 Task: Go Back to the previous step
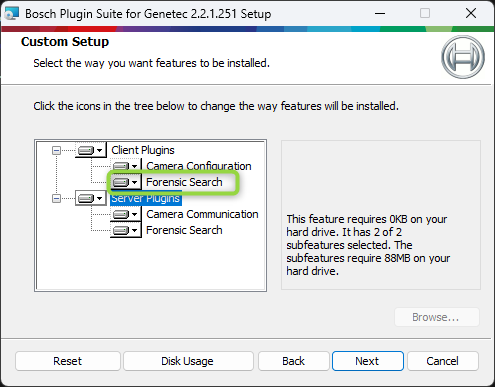294,361
